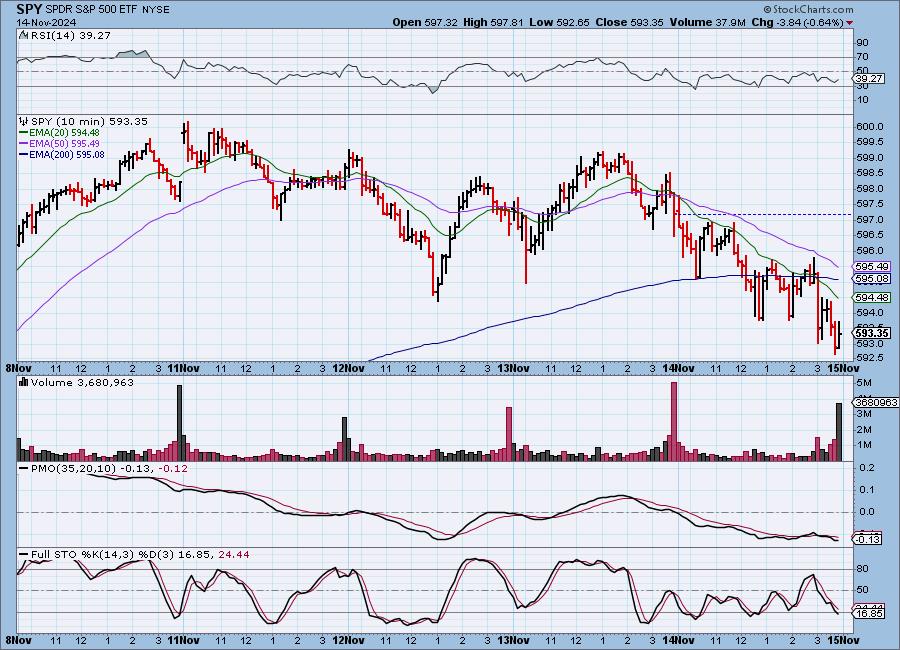Click the green EMA(20) legend line marker
Image resolution: width=900 pixels, height=650 pixels.
pyautogui.click(x=24, y=133)
